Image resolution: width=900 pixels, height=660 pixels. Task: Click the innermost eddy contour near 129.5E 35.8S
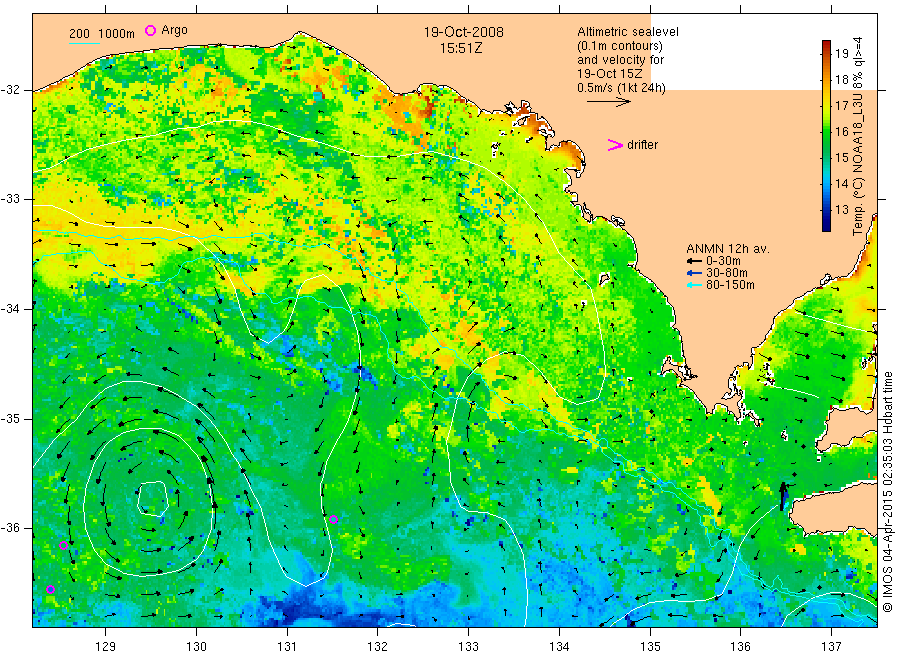(152, 498)
